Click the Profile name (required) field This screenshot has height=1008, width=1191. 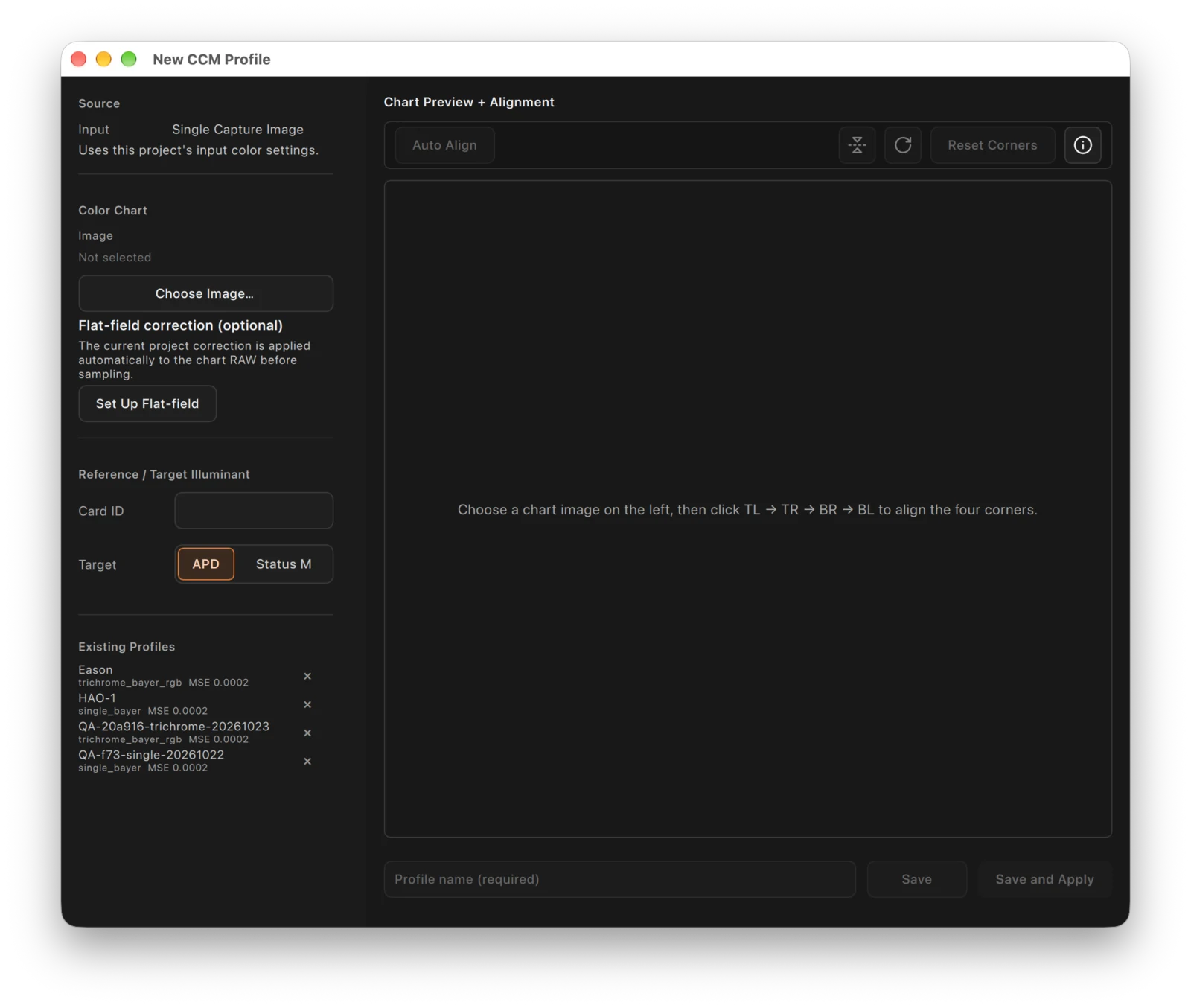619,879
